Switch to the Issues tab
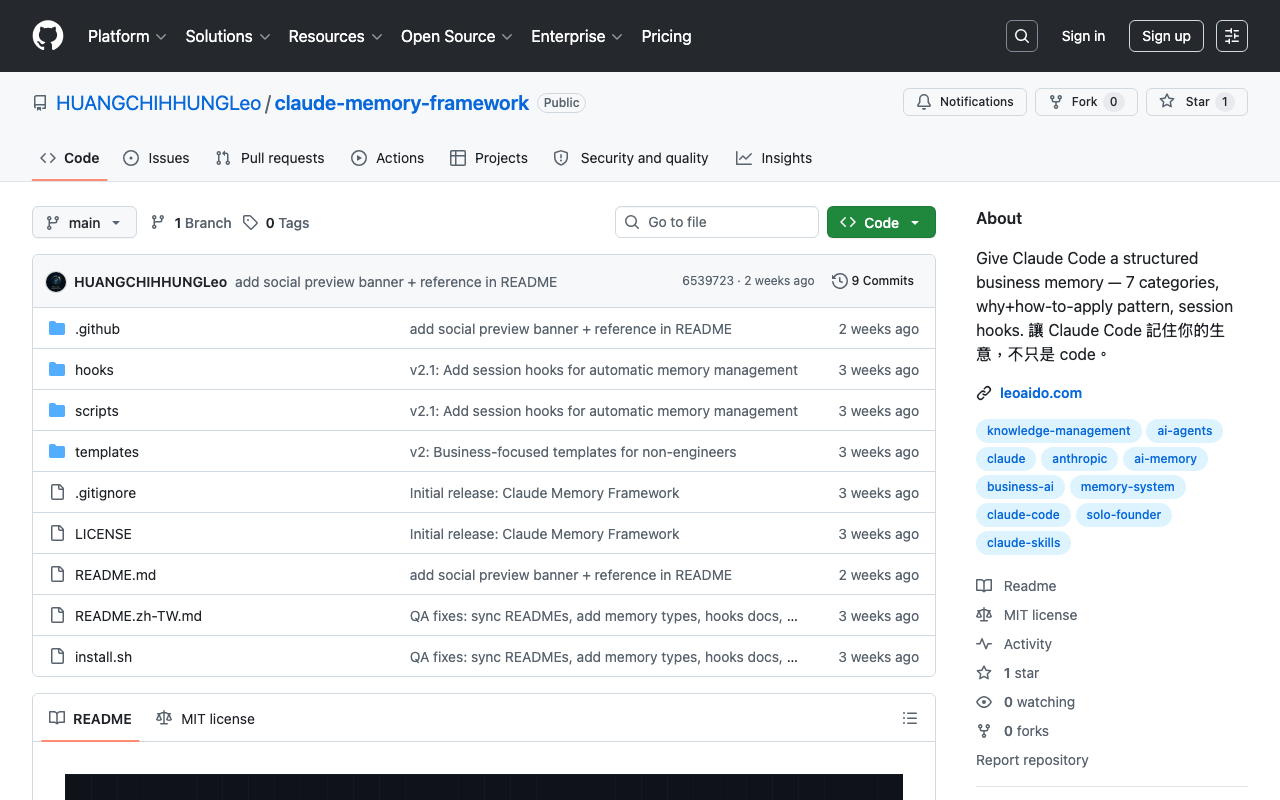 pos(156,157)
